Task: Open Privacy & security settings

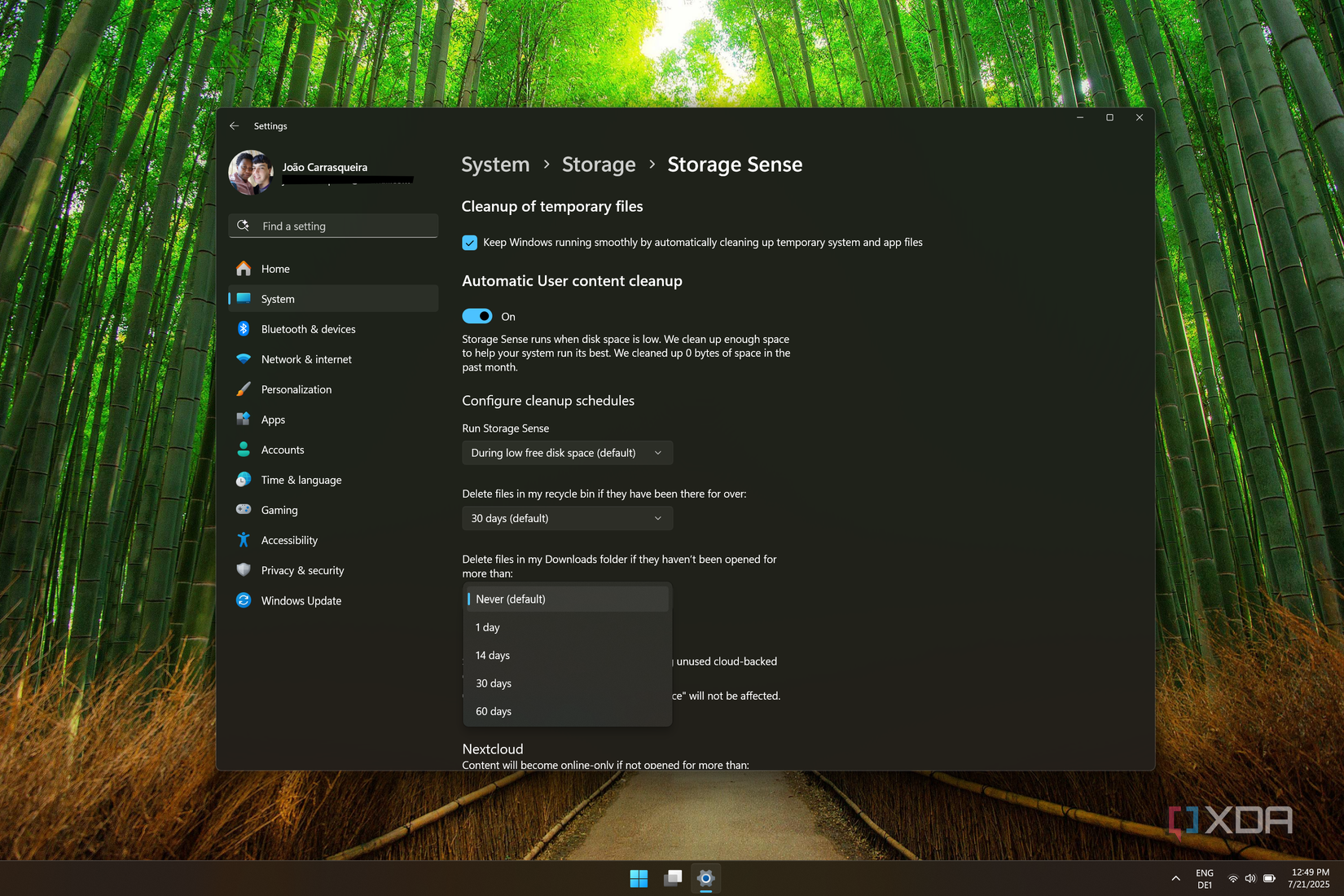Action: point(301,570)
